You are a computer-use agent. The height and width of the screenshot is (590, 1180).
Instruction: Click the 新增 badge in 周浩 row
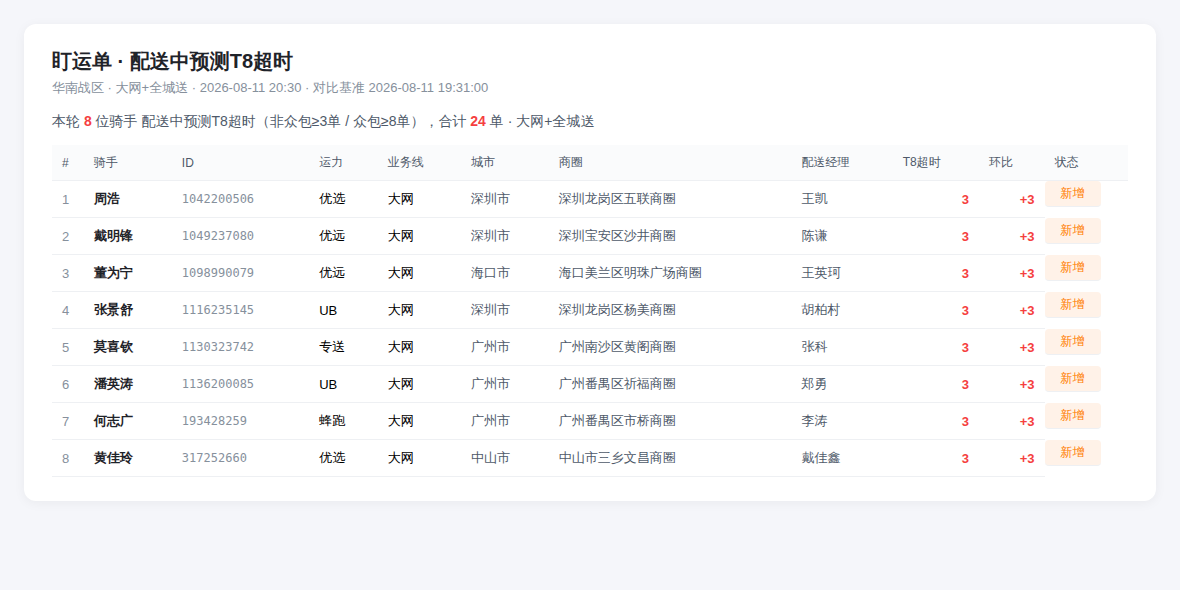[1072, 193]
